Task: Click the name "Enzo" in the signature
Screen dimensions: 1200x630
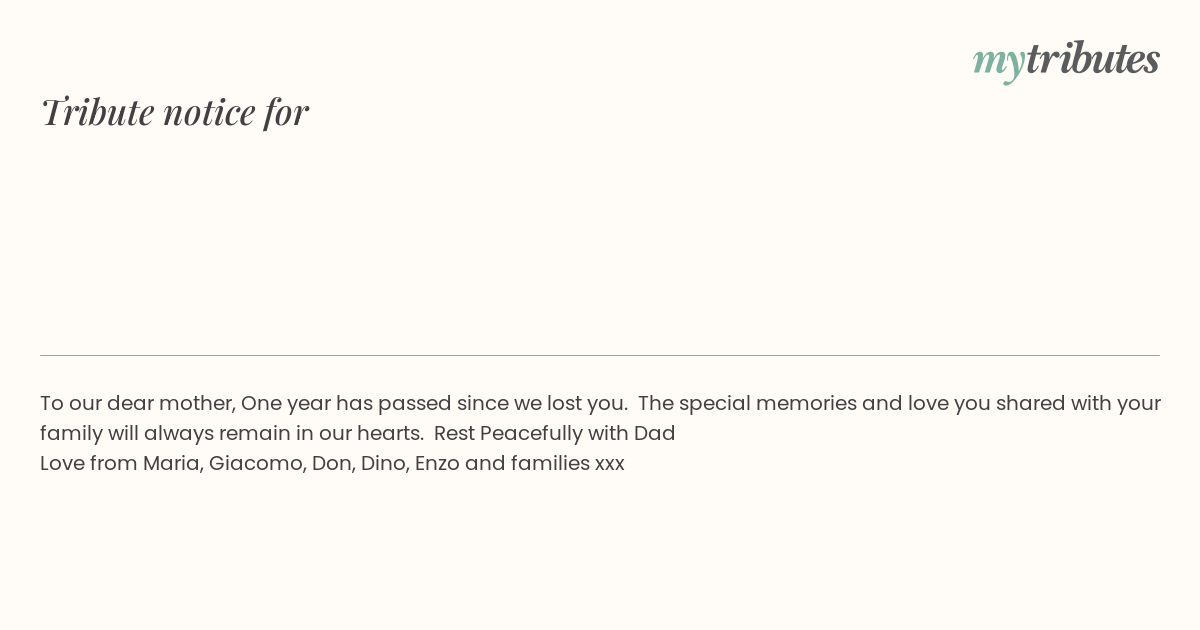Action: coord(437,464)
